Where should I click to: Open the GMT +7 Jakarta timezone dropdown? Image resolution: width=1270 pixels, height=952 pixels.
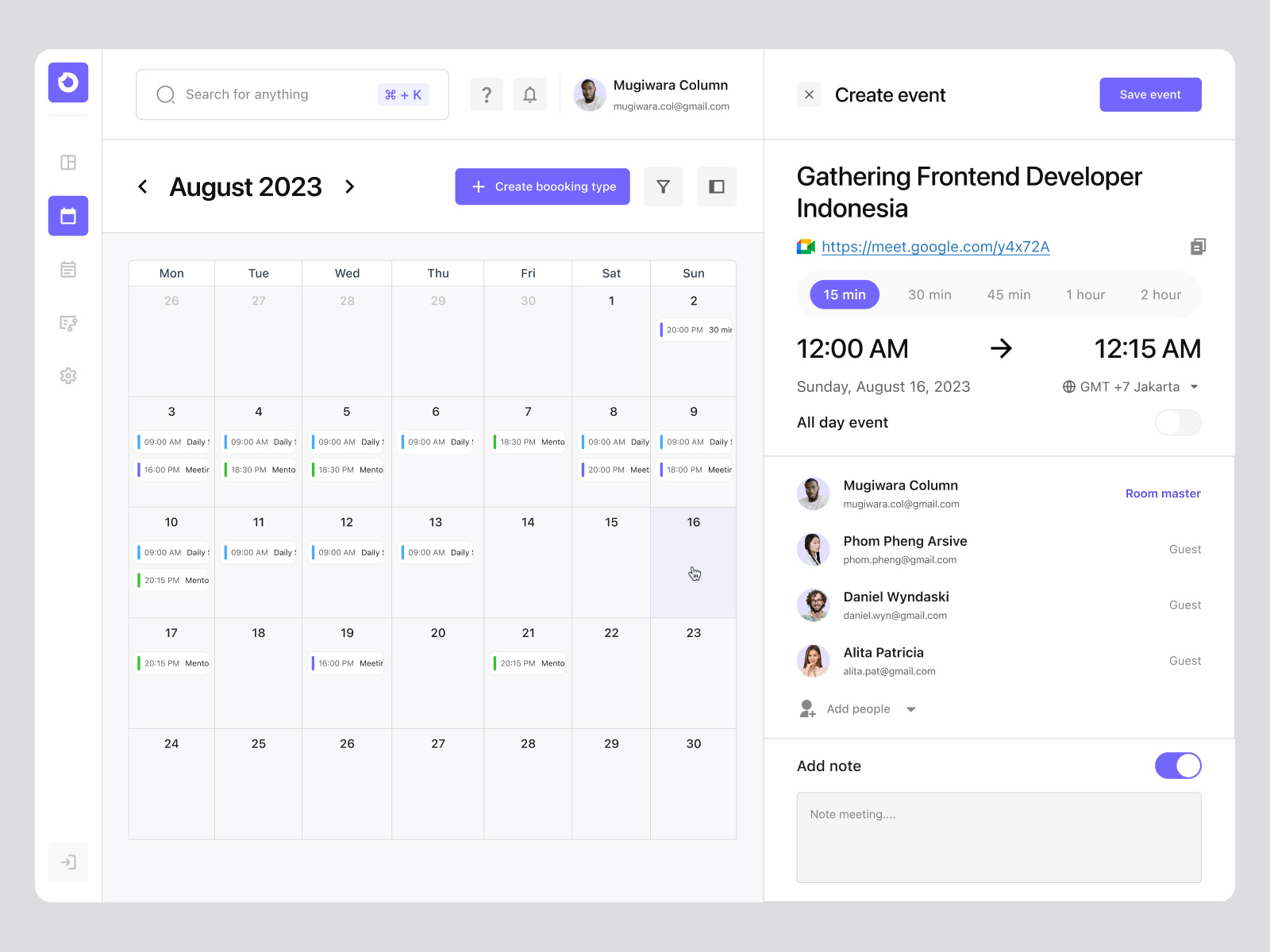click(1130, 386)
